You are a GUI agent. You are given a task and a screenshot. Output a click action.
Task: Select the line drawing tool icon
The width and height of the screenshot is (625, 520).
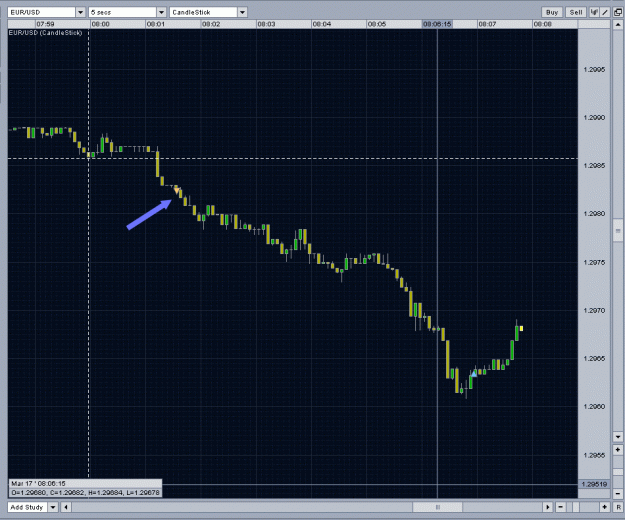point(605,12)
